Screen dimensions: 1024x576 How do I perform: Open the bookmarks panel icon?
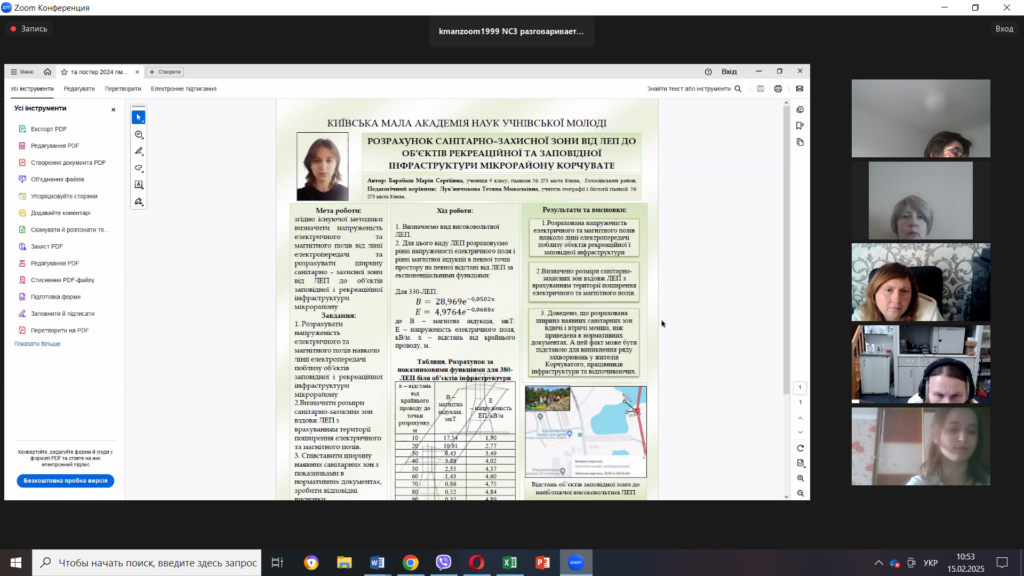[x=800, y=126]
